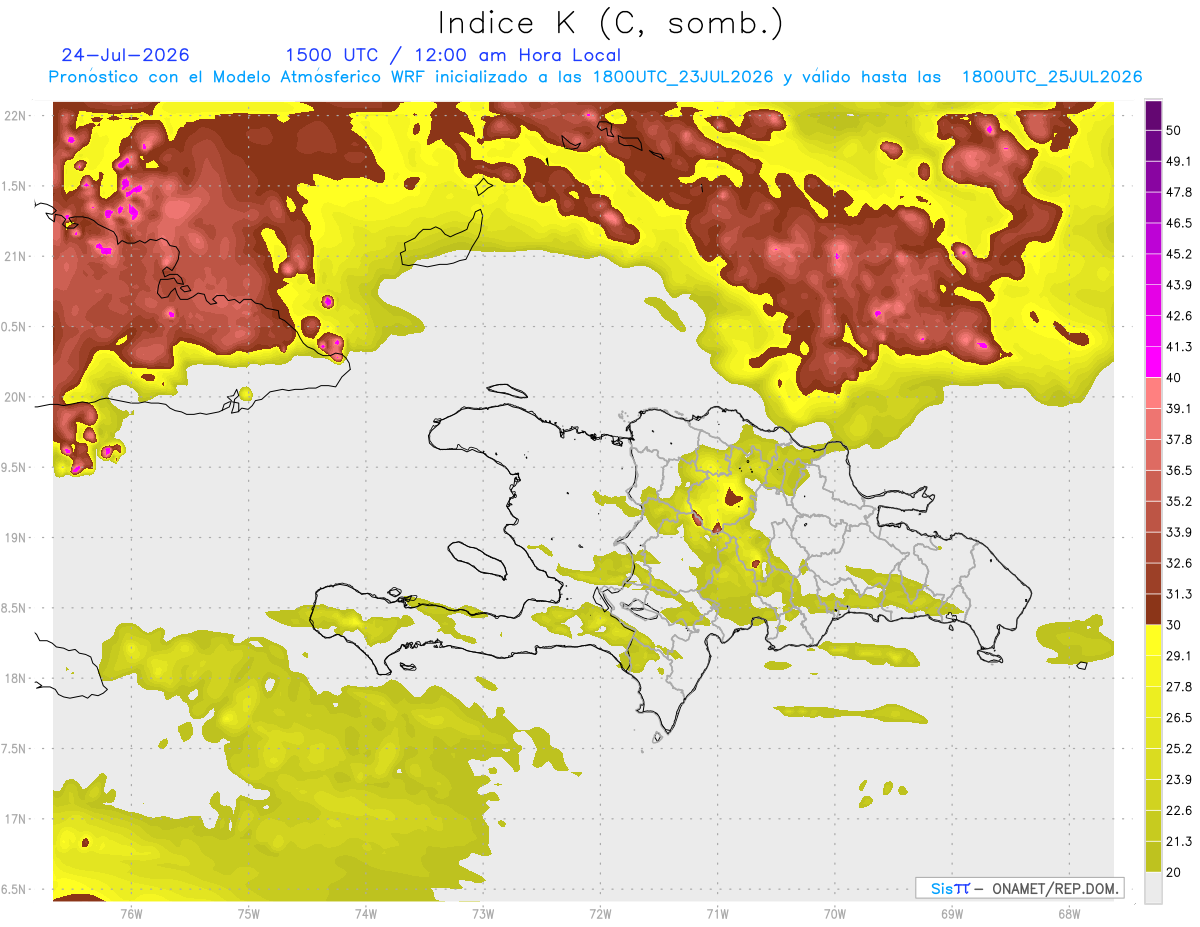Click the longitude label "72W"

(600, 914)
